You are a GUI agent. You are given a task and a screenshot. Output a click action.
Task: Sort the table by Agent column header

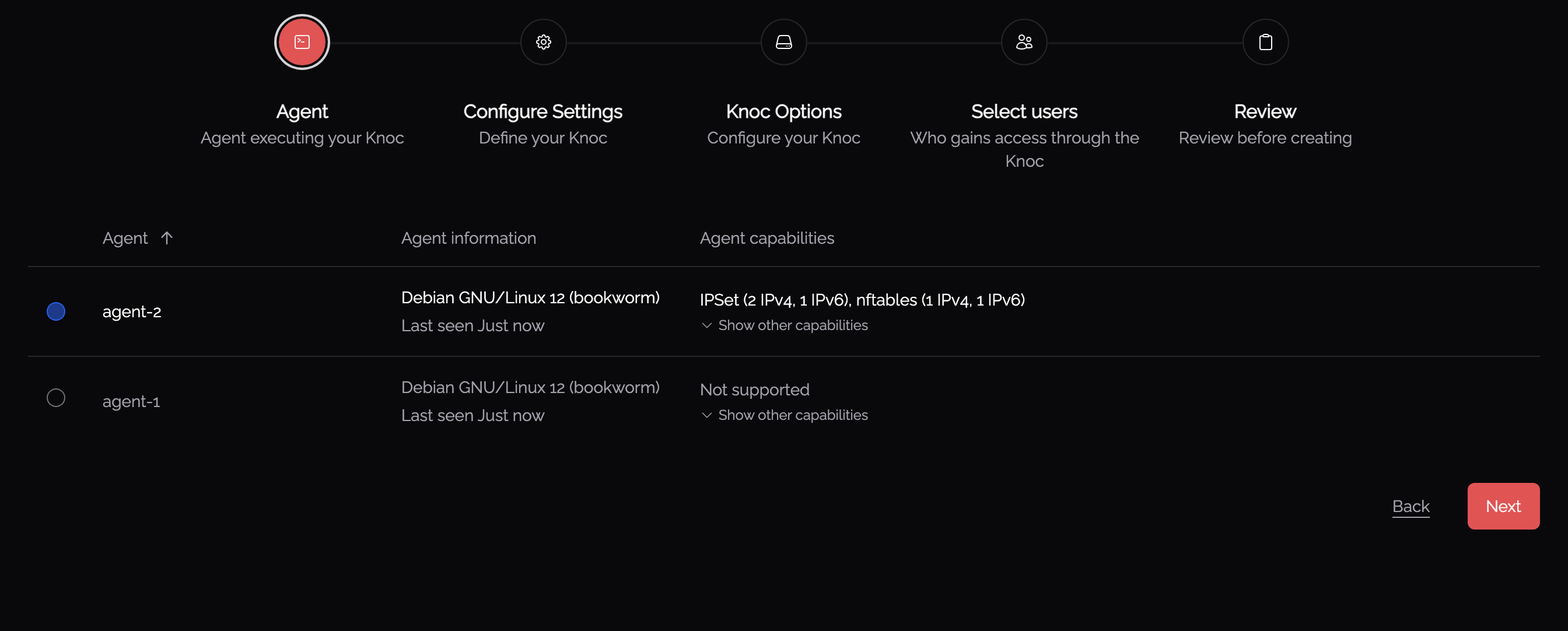[125, 238]
